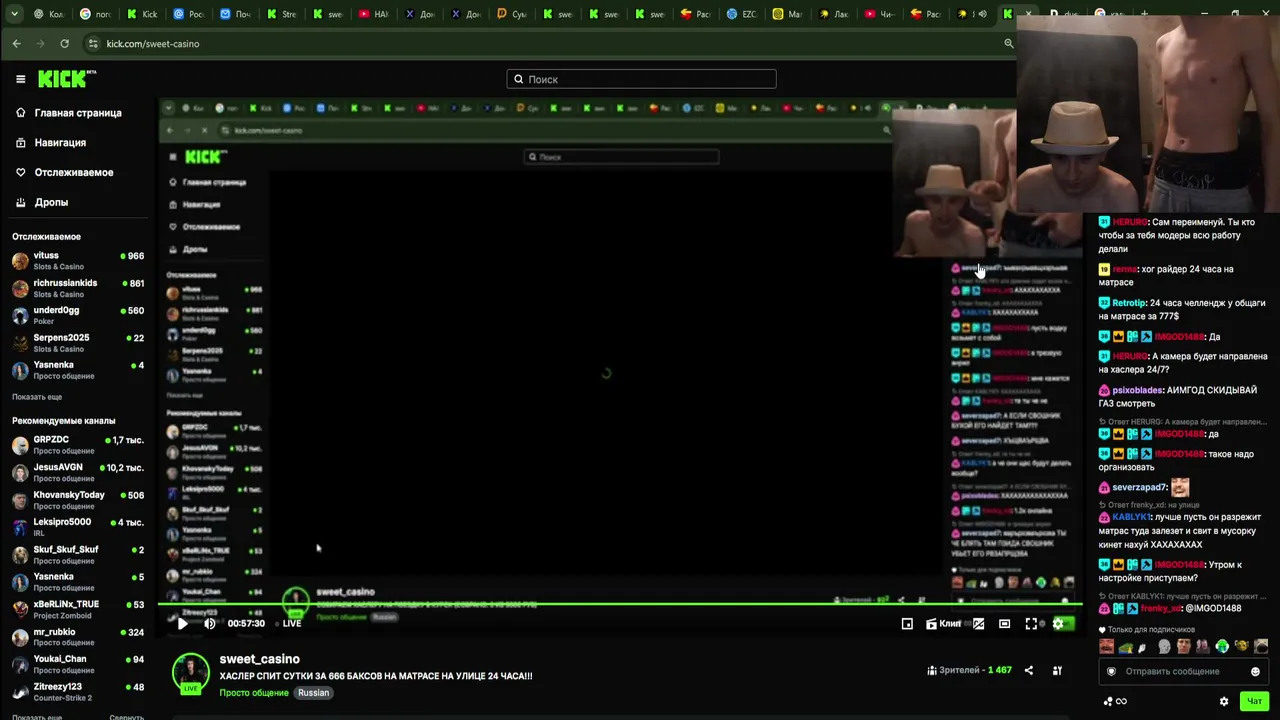Toggle the crossed-out player icon

(978, 623)
